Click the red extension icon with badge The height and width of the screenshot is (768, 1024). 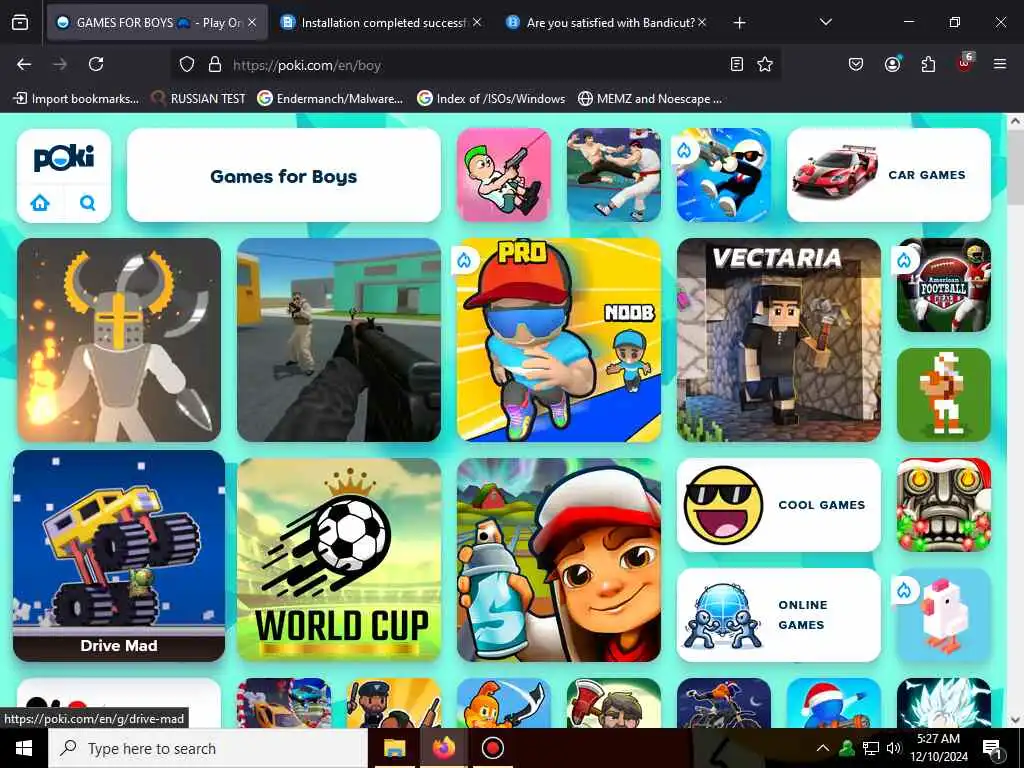pyautogui.click(x=965, y=63)
